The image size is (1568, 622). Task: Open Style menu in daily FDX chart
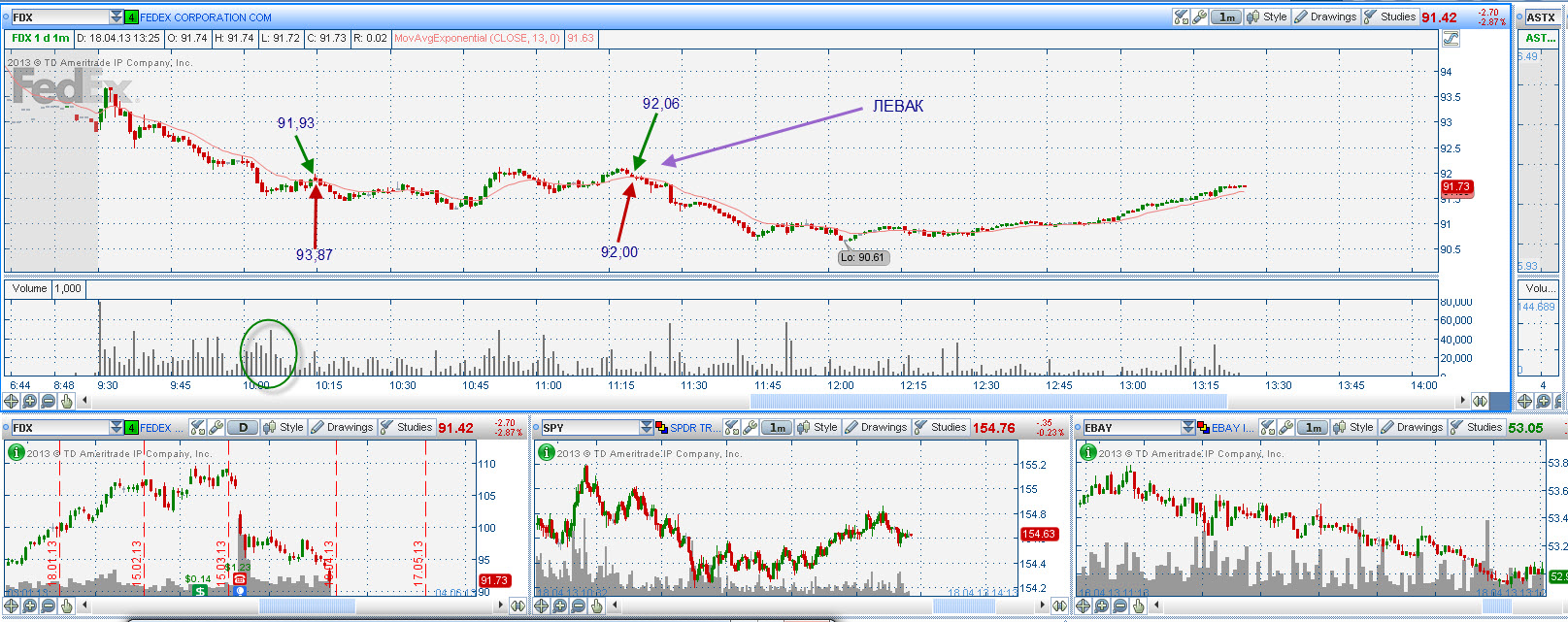tap(284, 427)
